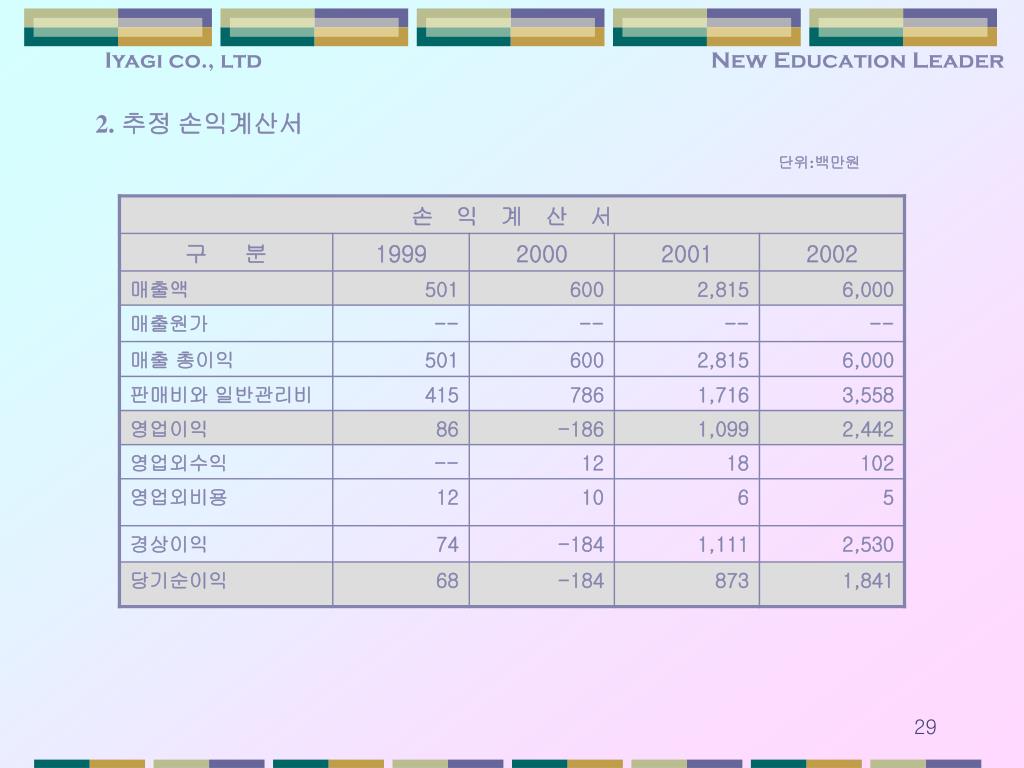
Task: Click the '매출원가' row label
Action: pos(169,323)
